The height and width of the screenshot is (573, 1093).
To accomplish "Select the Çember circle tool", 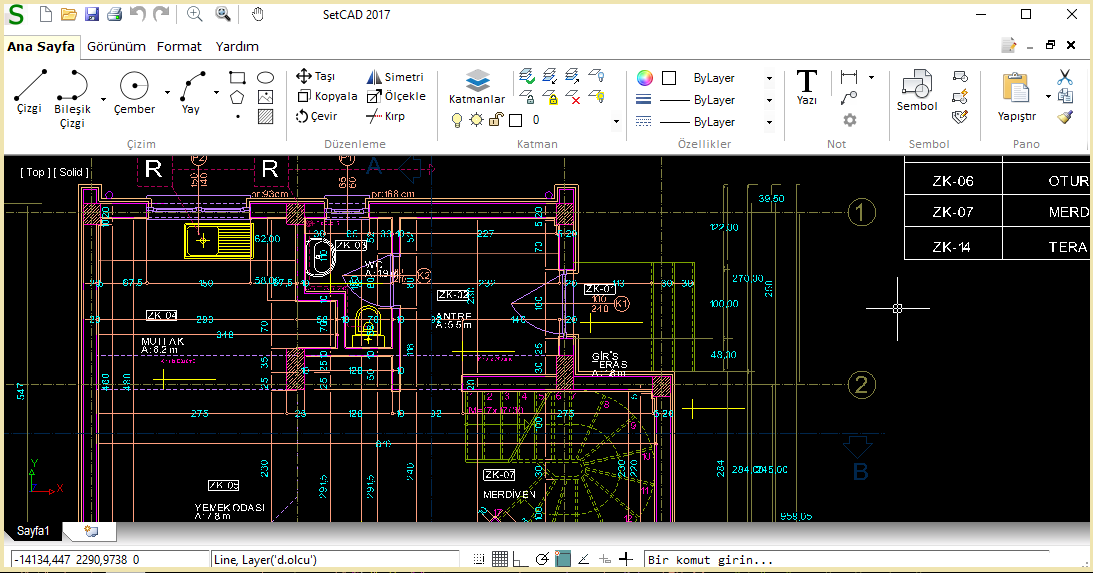I will pos(134,92).
